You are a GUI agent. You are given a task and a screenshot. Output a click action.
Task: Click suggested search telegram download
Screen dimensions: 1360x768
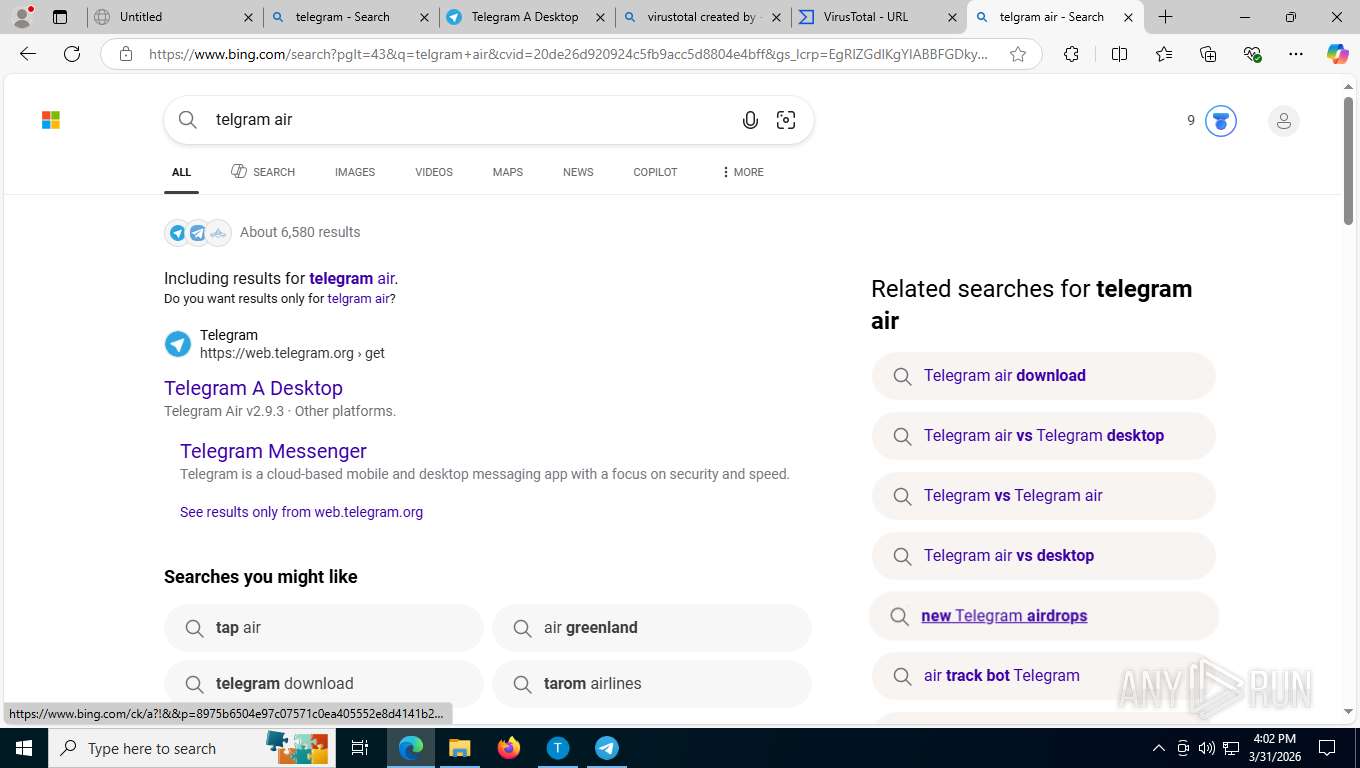323,684
